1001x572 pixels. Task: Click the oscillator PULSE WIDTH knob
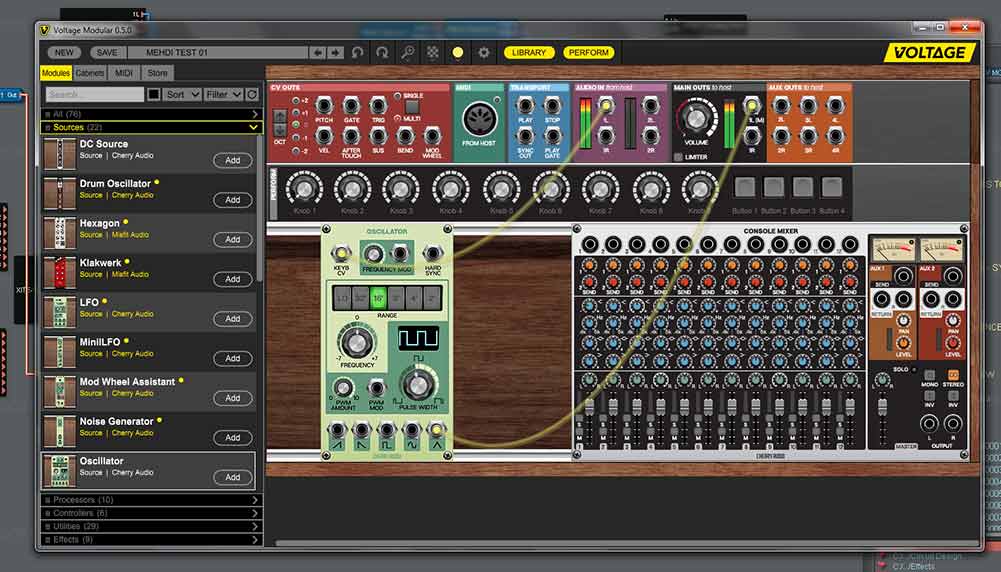[x=418, y=384]
